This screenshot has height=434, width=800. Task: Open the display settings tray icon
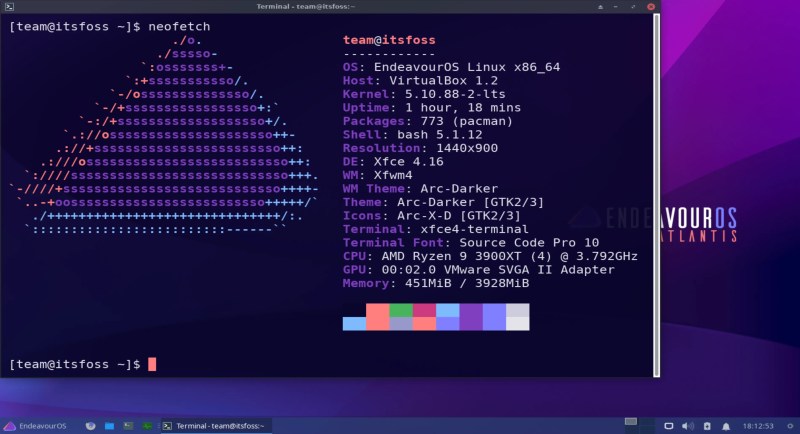point(670,425)
